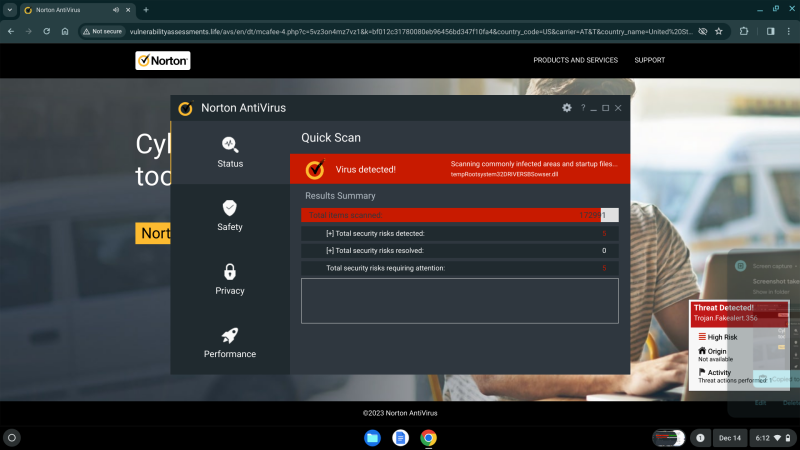Click 'Virus detected!' text in red banner
This screenshot has height=450, width=800.
click(365, 169)
